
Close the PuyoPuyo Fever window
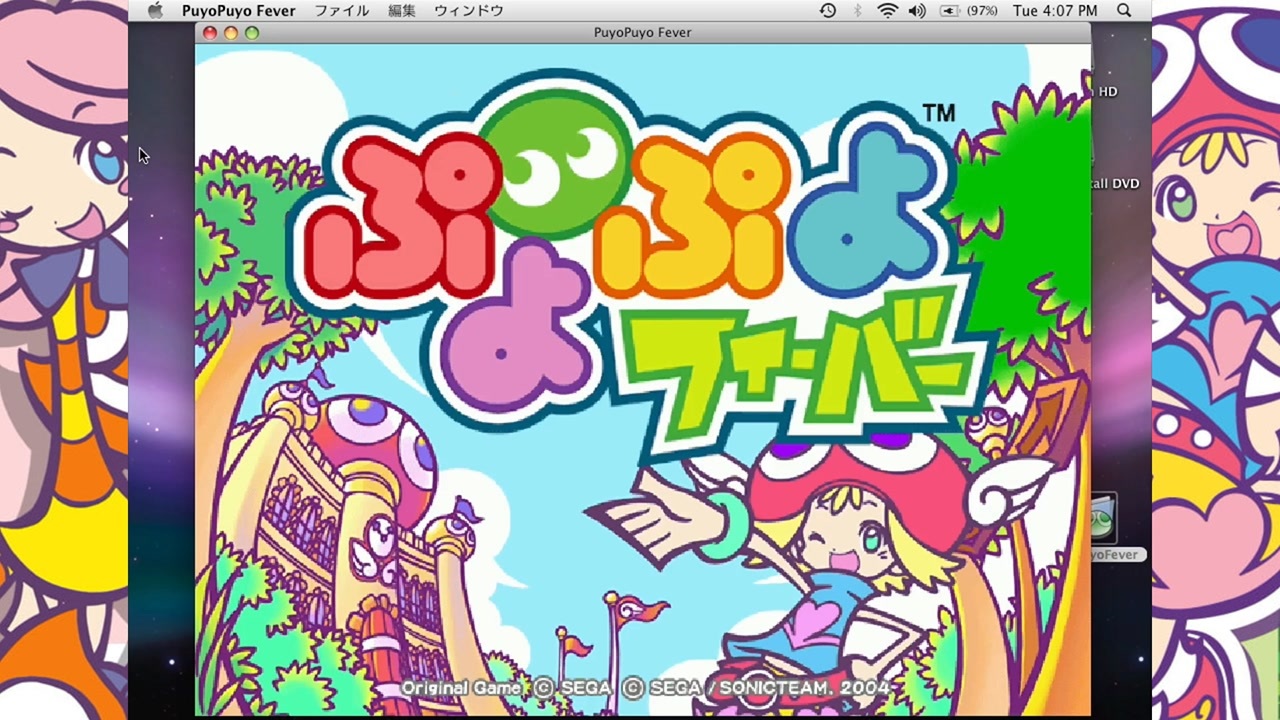point(210,33)
